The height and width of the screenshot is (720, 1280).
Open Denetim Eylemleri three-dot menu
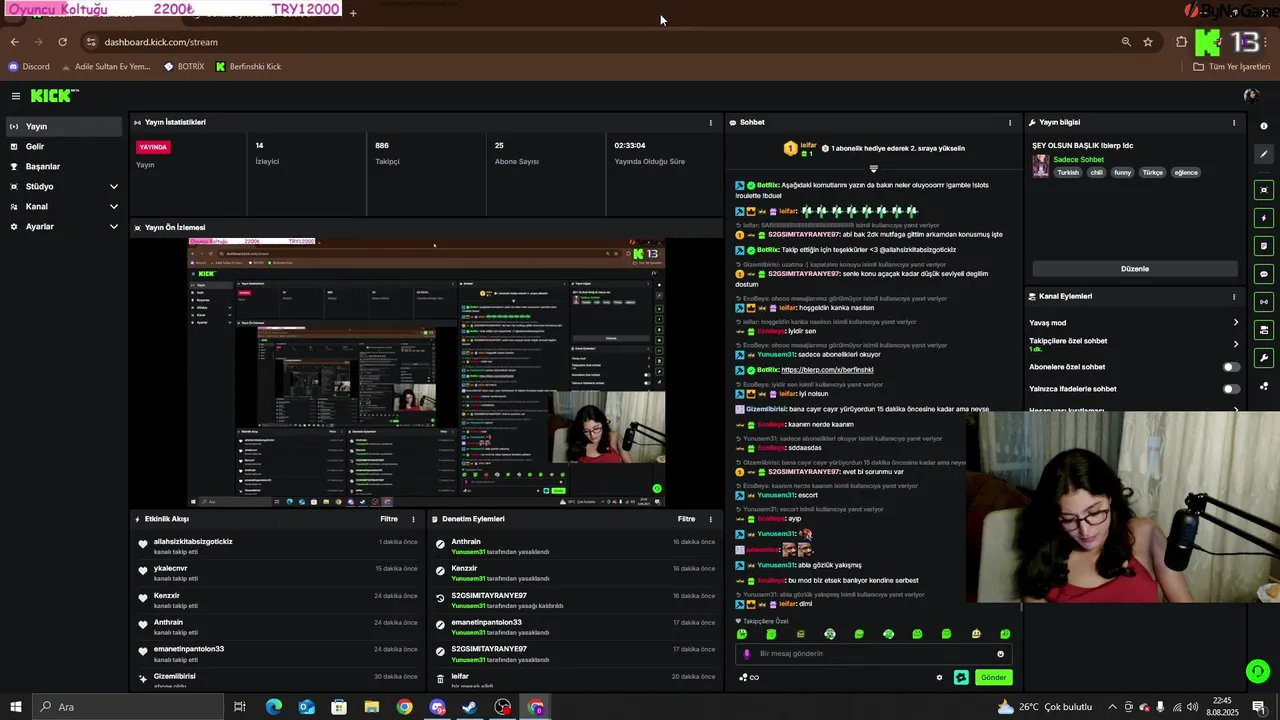711,520
